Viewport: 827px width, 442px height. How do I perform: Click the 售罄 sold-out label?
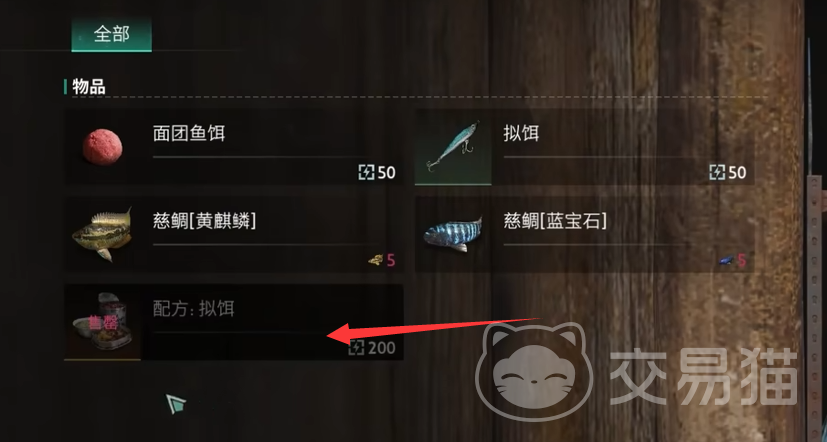pos(102,323)
